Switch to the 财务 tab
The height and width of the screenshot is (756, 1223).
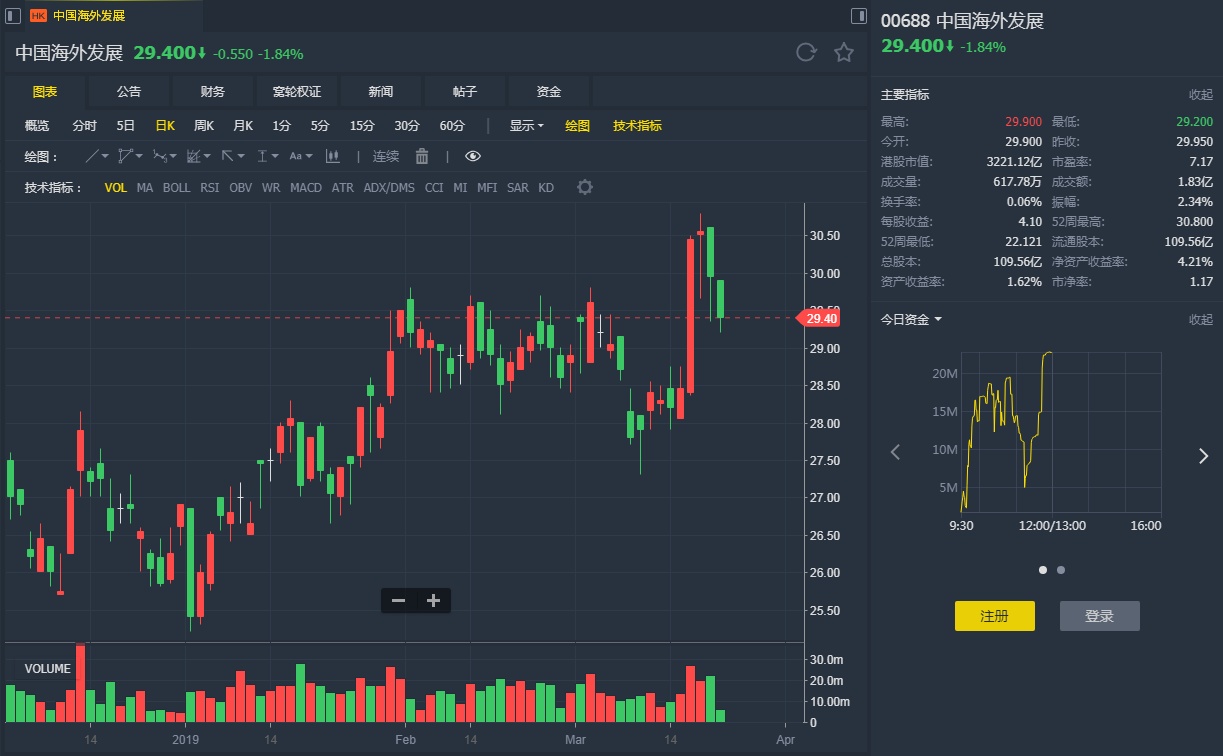pos(213,92)
